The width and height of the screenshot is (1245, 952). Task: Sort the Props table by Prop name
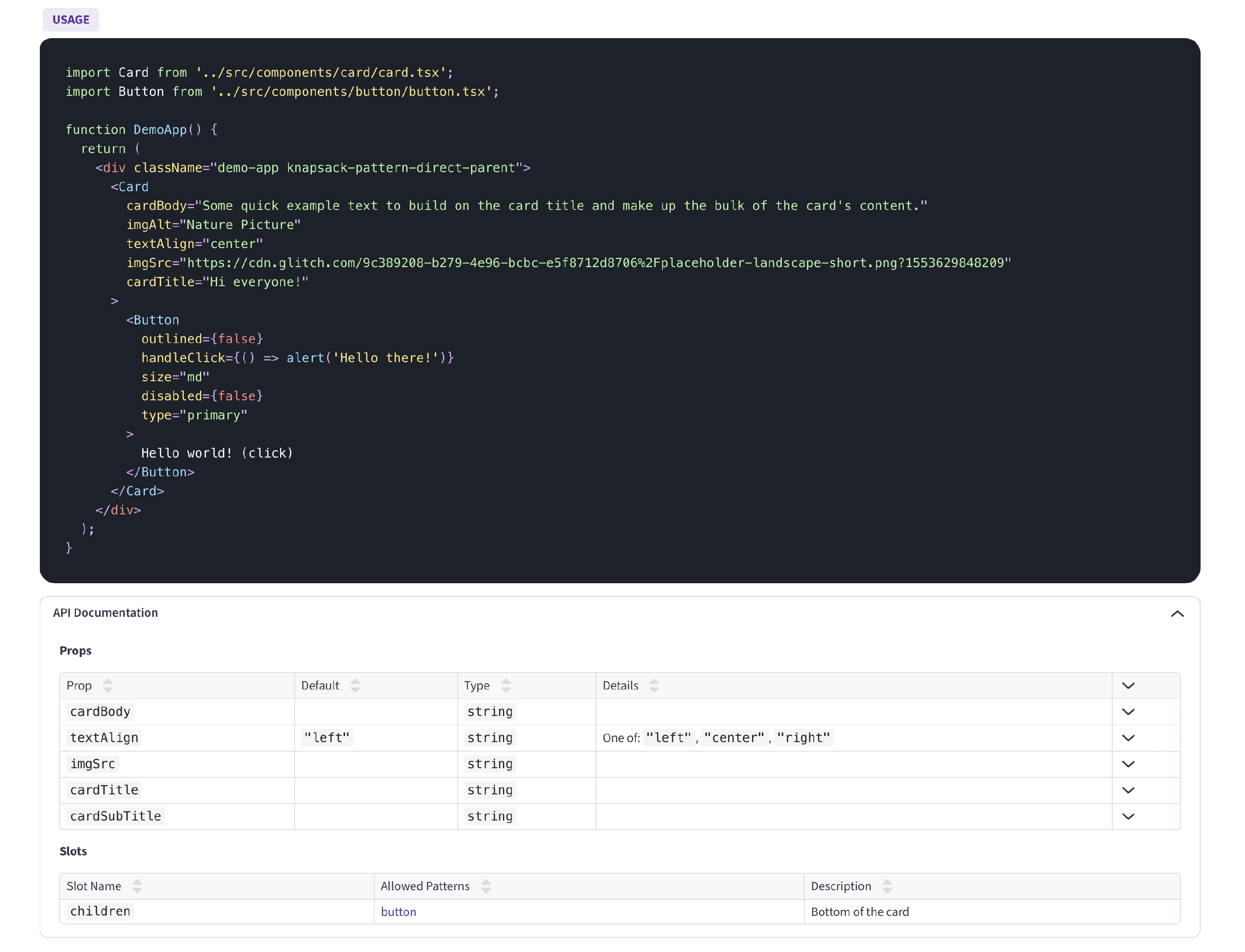[108, 686]
